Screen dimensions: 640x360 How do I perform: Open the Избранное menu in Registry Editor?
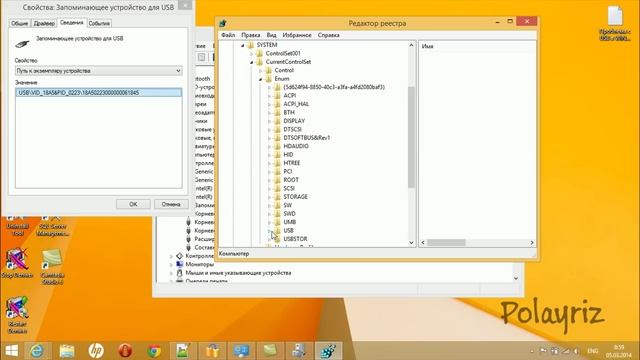297,35
